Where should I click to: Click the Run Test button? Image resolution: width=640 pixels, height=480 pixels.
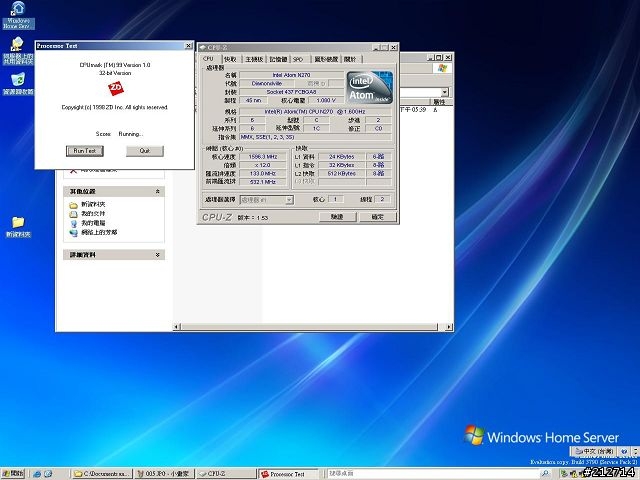click(x=85, y=151)
